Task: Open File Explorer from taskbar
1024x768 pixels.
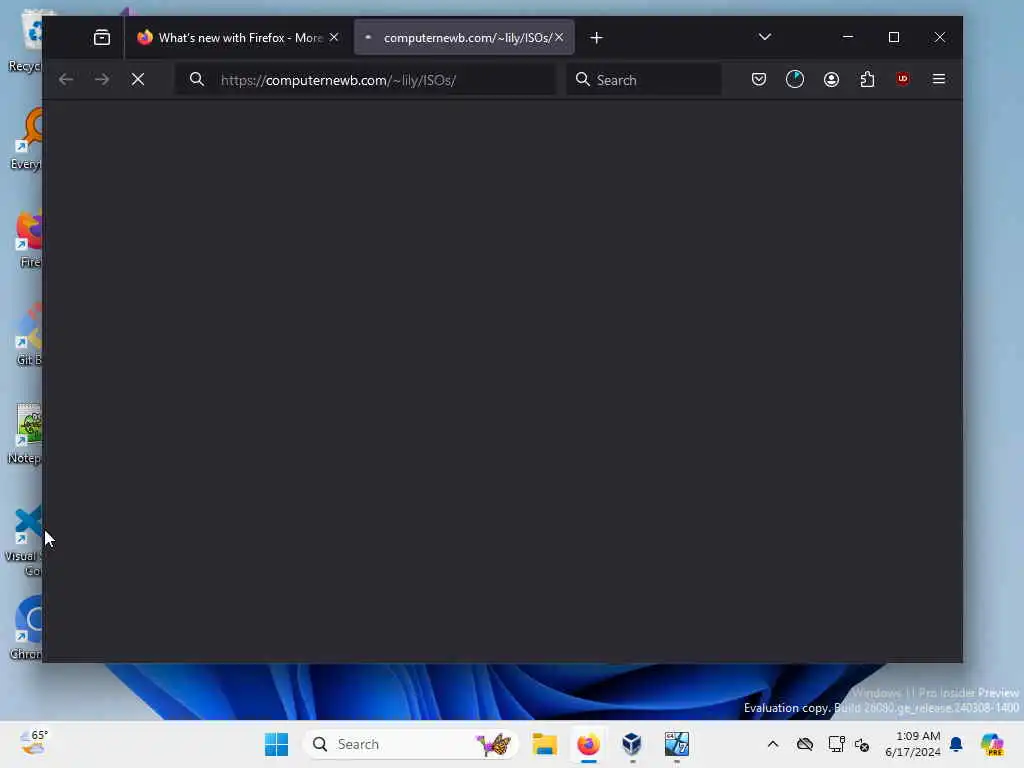Action: (x=545, y=744)
